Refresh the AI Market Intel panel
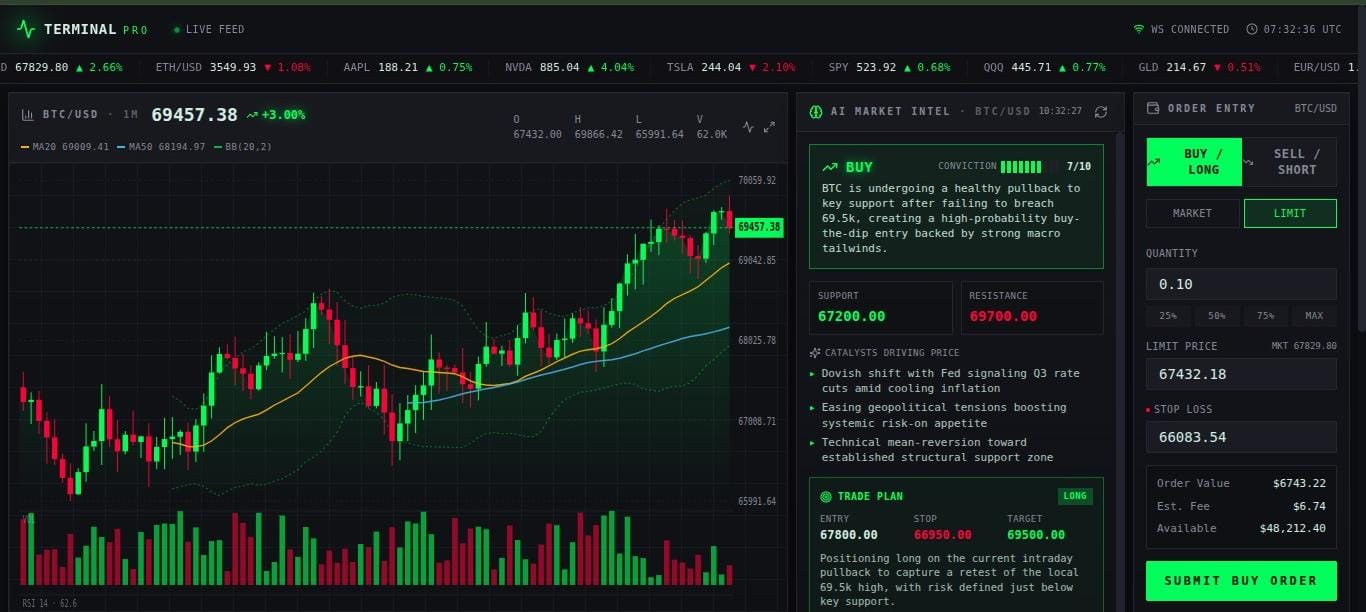The height and width of the screenshot is (612, 1366). pos(1101,111)
